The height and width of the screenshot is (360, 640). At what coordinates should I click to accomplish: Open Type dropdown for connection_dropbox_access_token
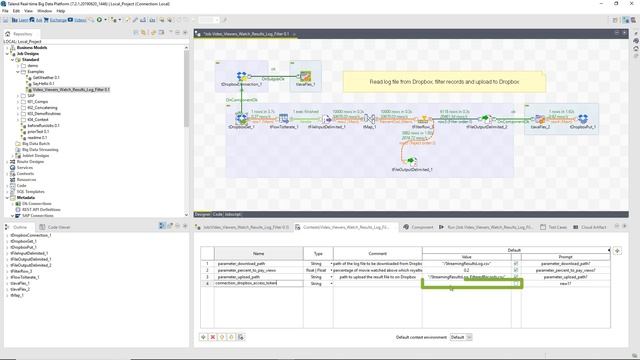pyautogui.click(x=331, y=283)
